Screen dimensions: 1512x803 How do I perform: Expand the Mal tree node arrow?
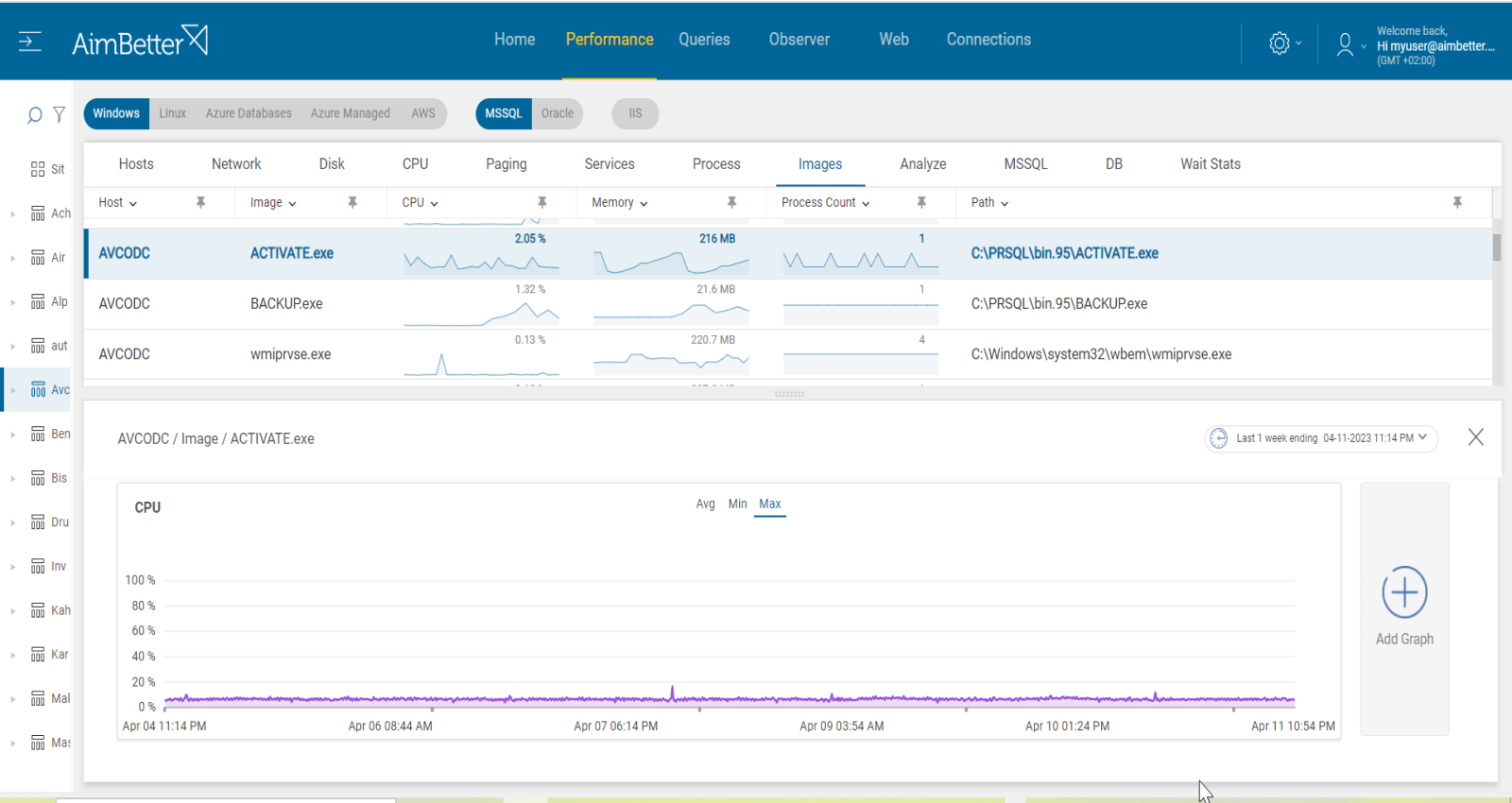coord(12,700)
